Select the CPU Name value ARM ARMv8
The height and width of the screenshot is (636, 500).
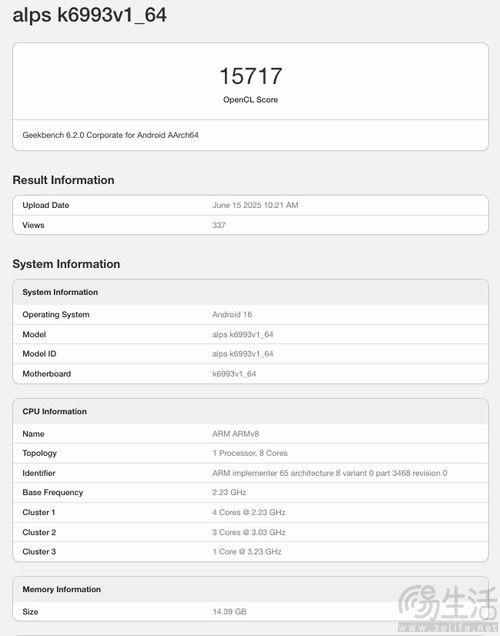(235, 434)
